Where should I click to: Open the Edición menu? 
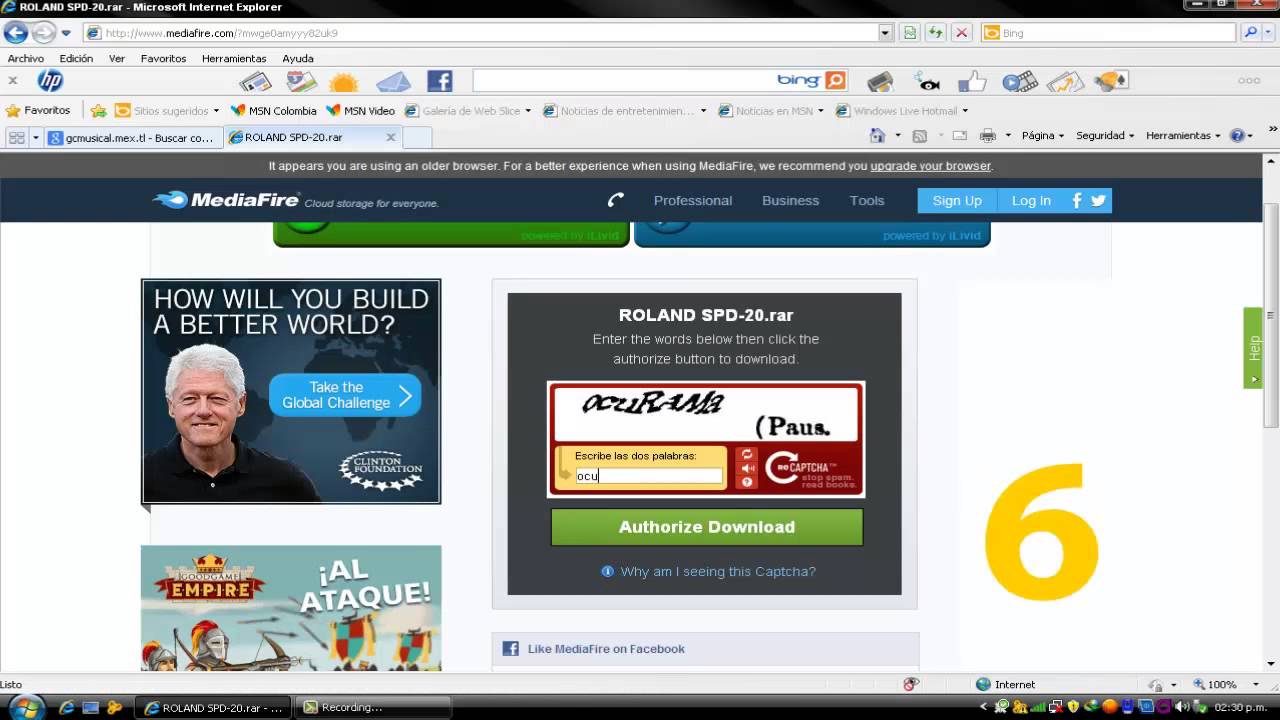pos(76,59)
